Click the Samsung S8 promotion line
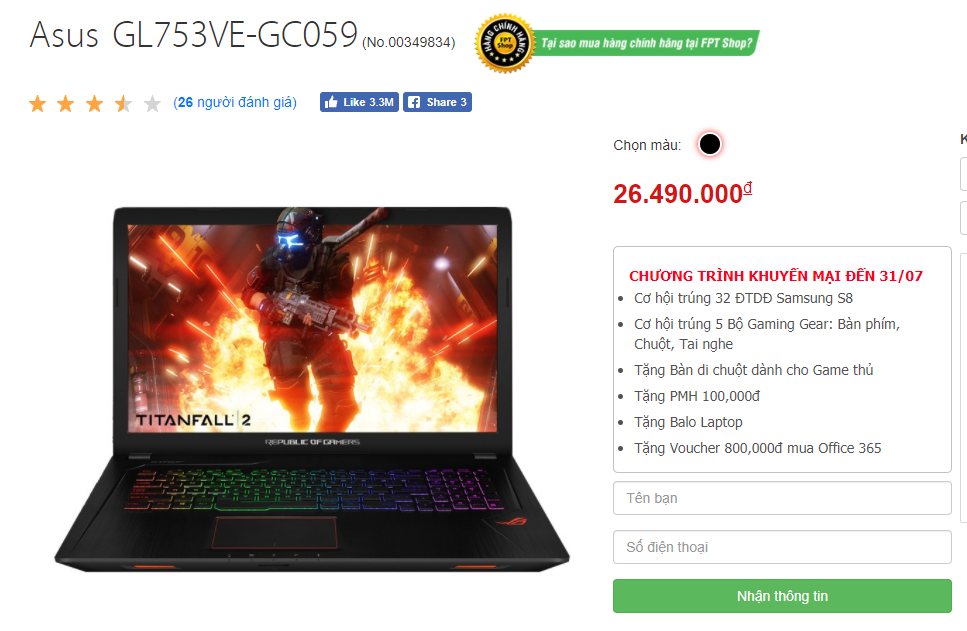Viewport: 967px width, 631px height. click(743, 299)
